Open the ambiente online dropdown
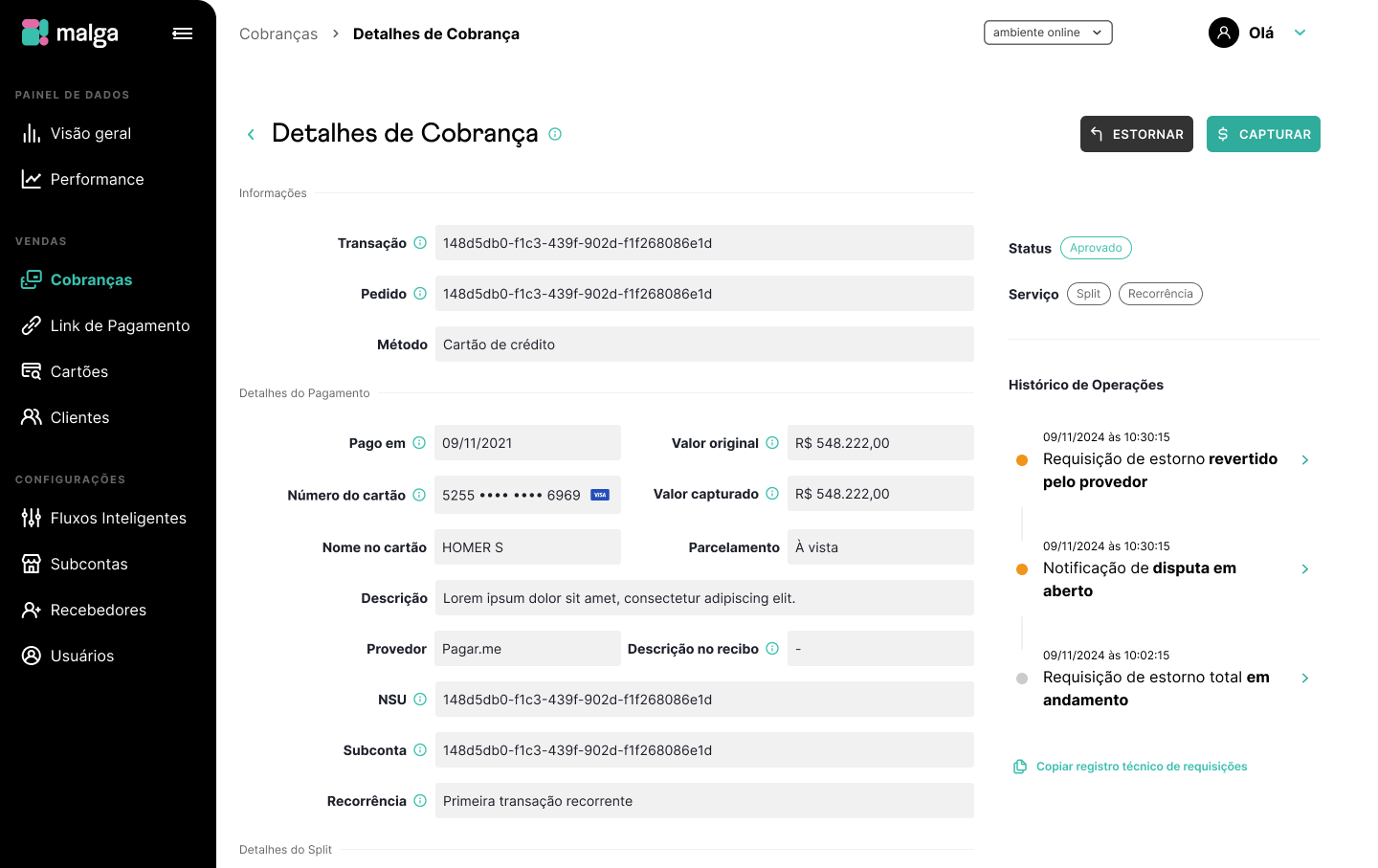This screenshot has width=1378, height=868. [1048, 33]
